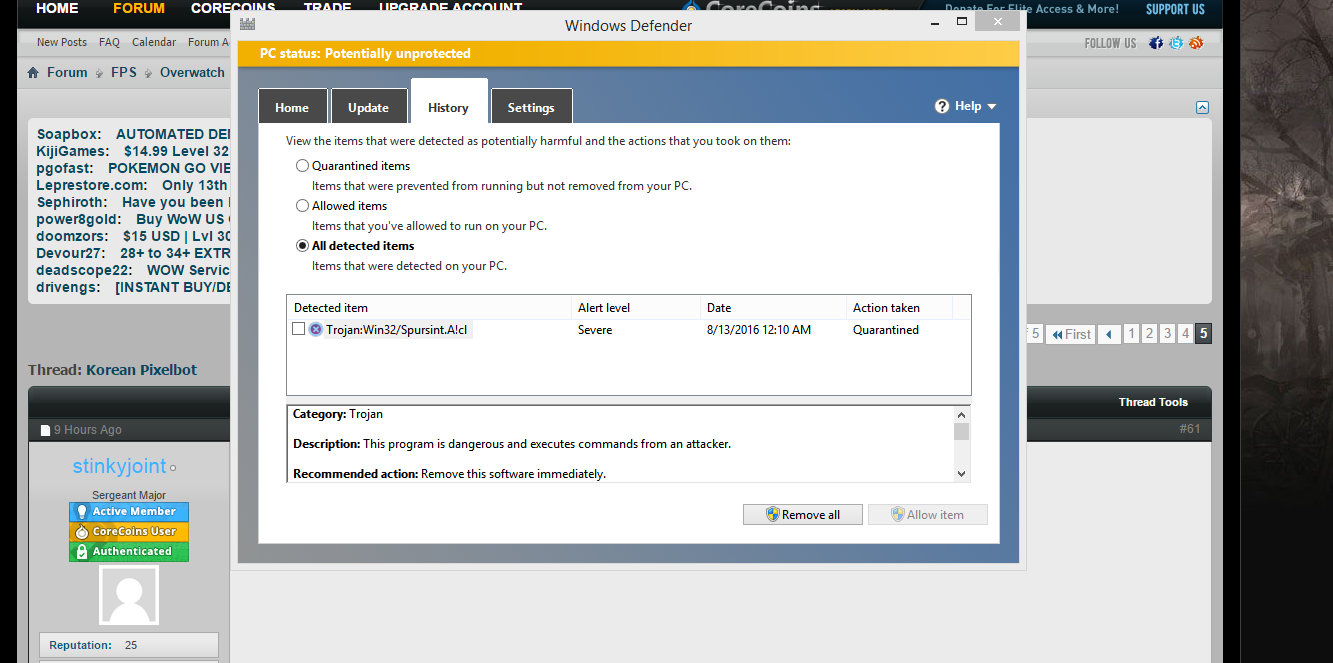Click the Forum breadcrumb link
The image size is (1333, 663).
(67, 73)
